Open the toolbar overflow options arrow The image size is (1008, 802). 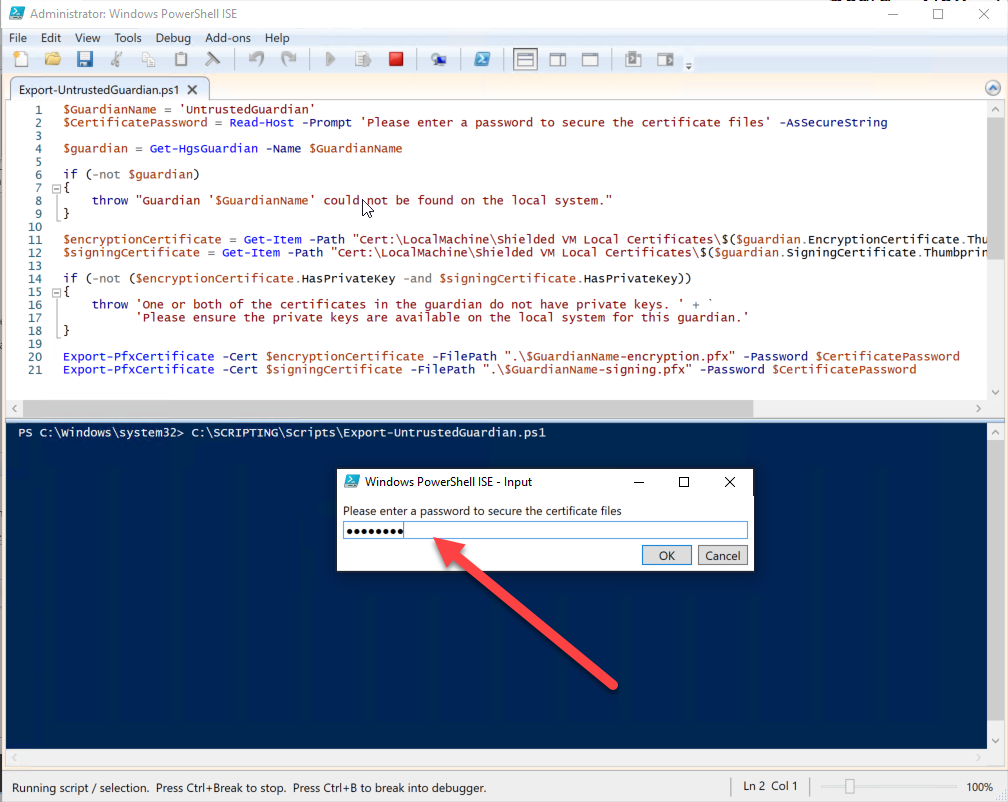(688, 66)
